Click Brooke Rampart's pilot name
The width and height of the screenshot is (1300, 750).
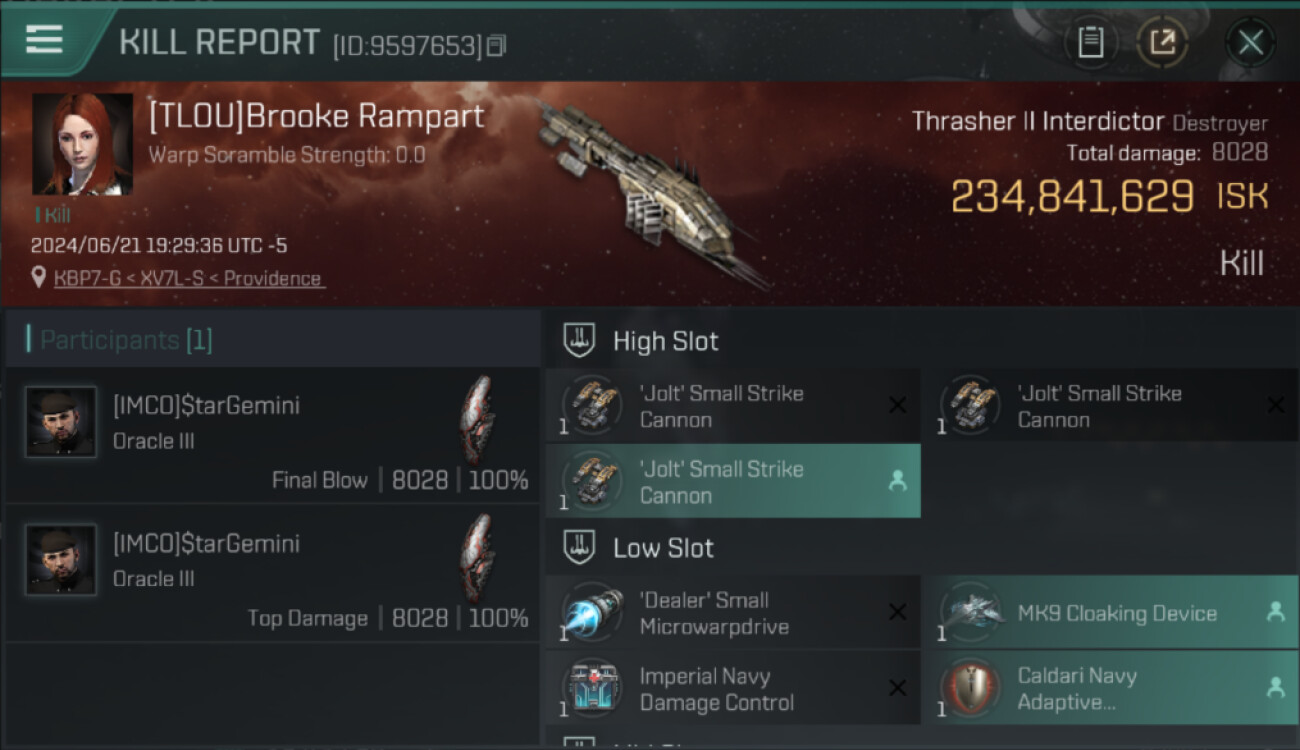(x=316, y=116)
